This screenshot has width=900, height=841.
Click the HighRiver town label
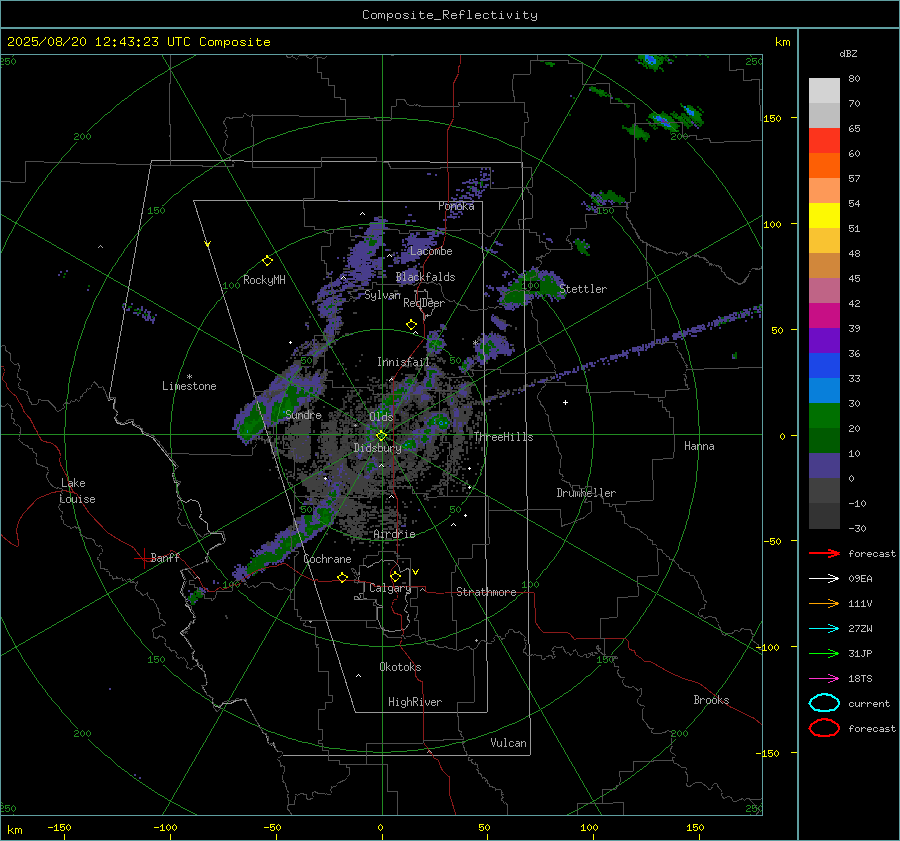[x=415, y=702]
